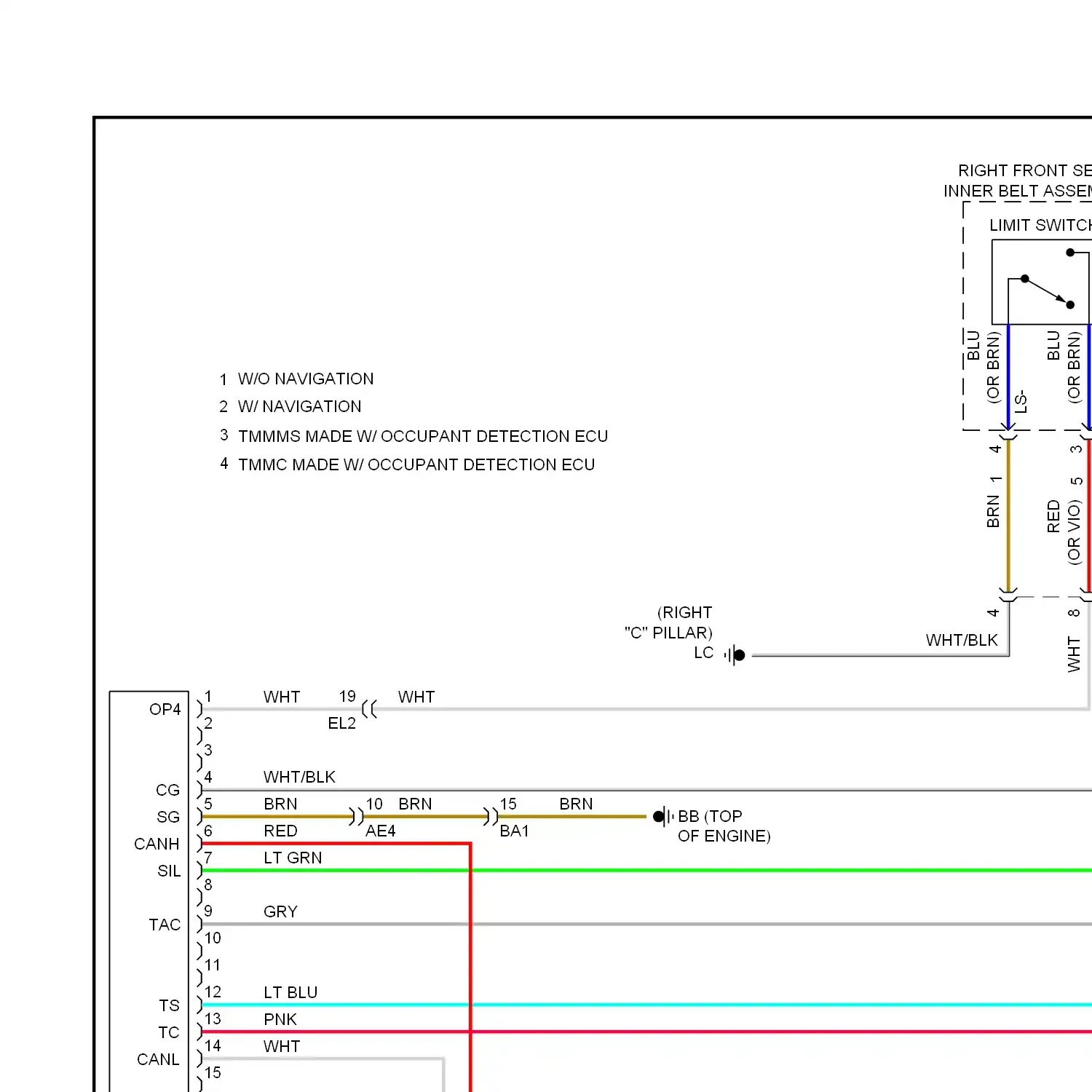The width and height of the screenshot is (1092, 1092).
Task: Click the 'BA1' connector label
Action: pos(515,831)
